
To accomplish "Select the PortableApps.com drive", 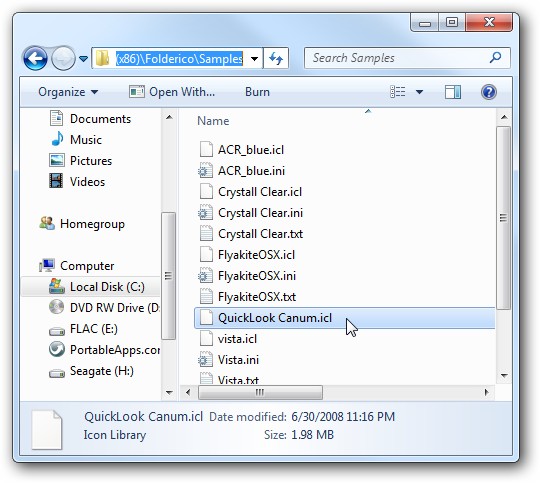I will tap(104, 350).
